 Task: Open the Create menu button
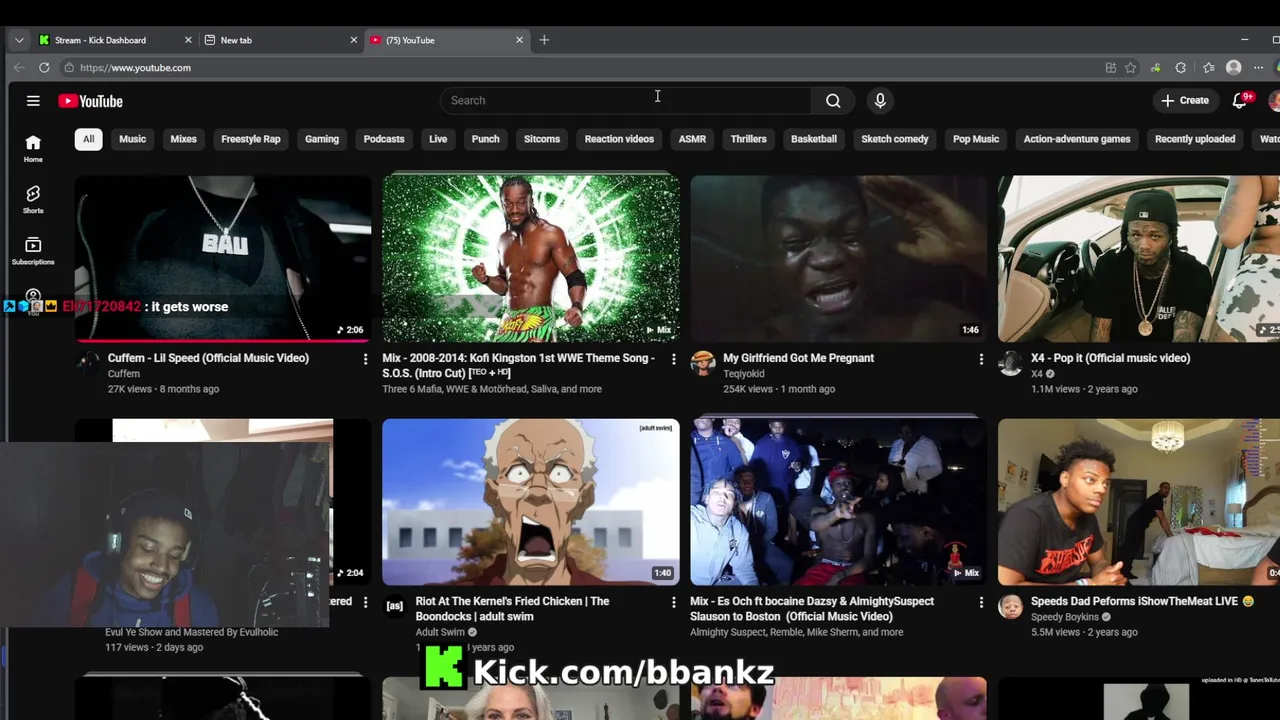point(1185,100)
